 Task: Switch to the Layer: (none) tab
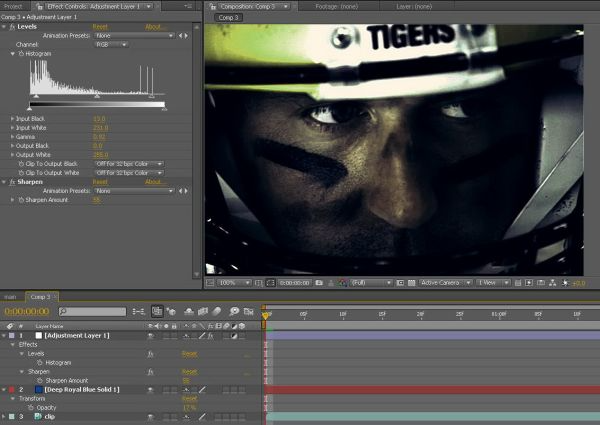point(414,7)
